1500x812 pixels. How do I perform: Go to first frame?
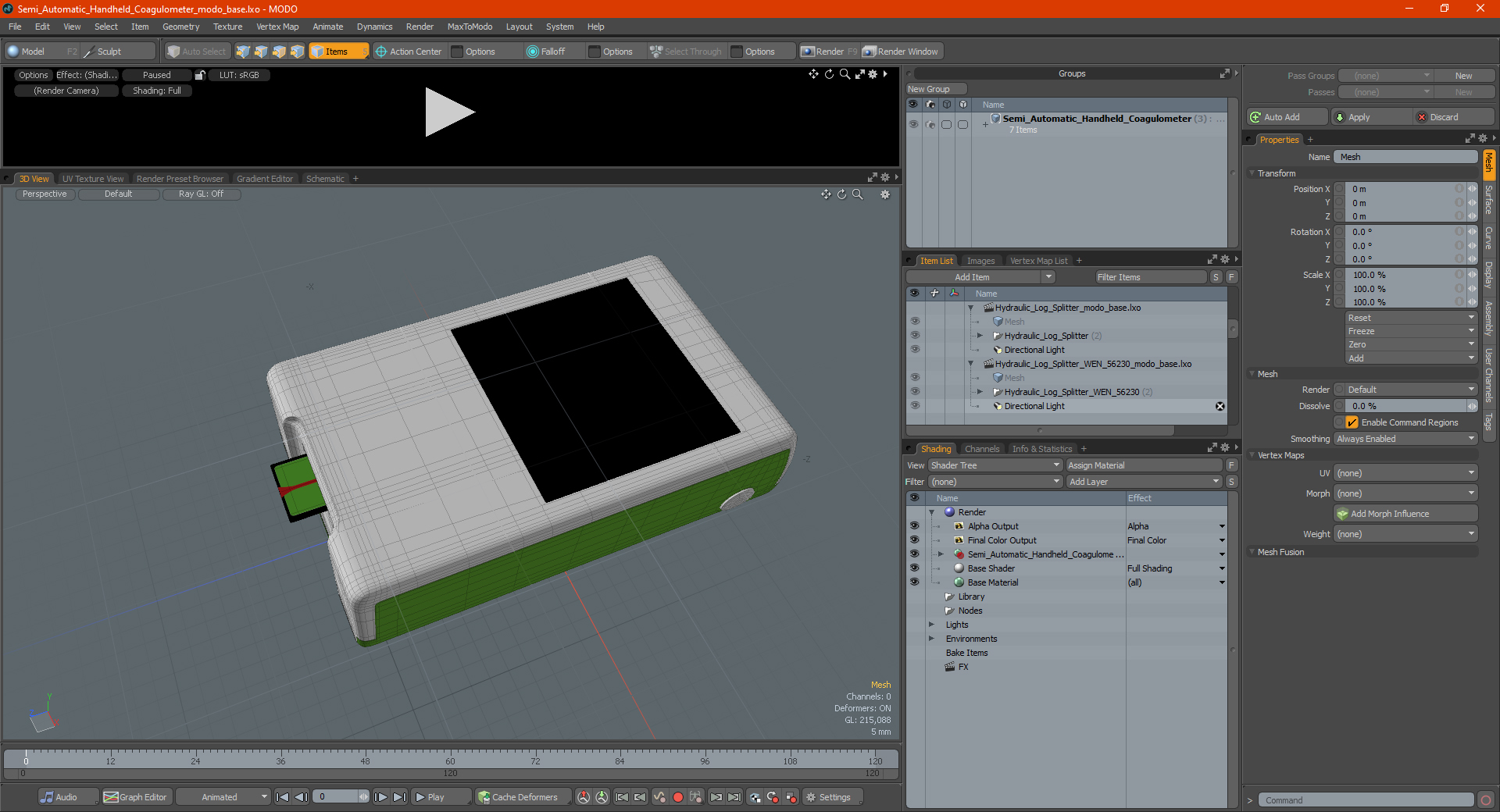tap(283, 797)
